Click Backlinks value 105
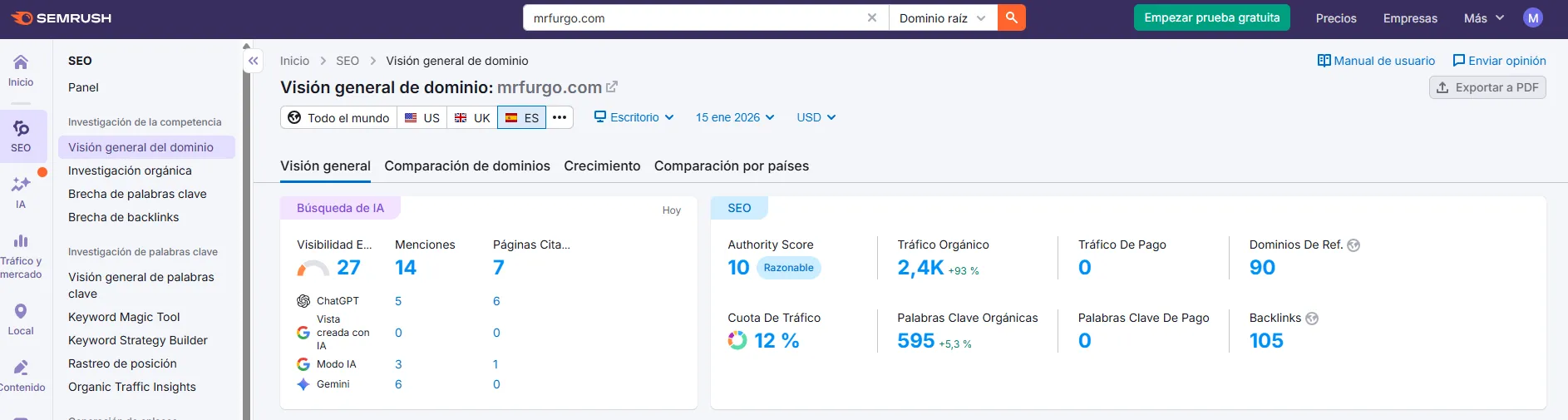The width and height of the screenshot is (1568, 420). (1266, 341)
